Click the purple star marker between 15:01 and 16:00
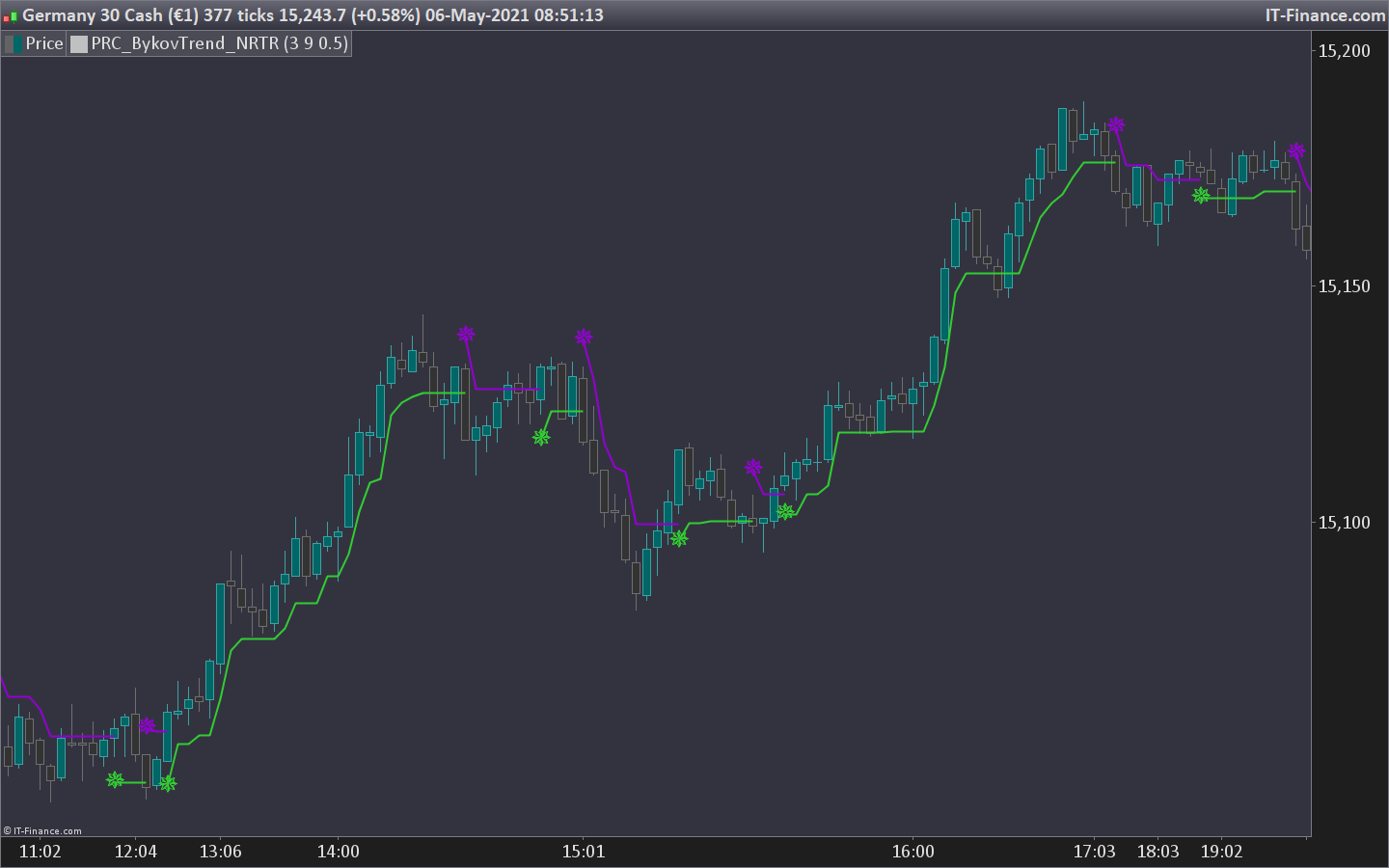This screenshot has height=868, width=1389. [x=753, y=468]
